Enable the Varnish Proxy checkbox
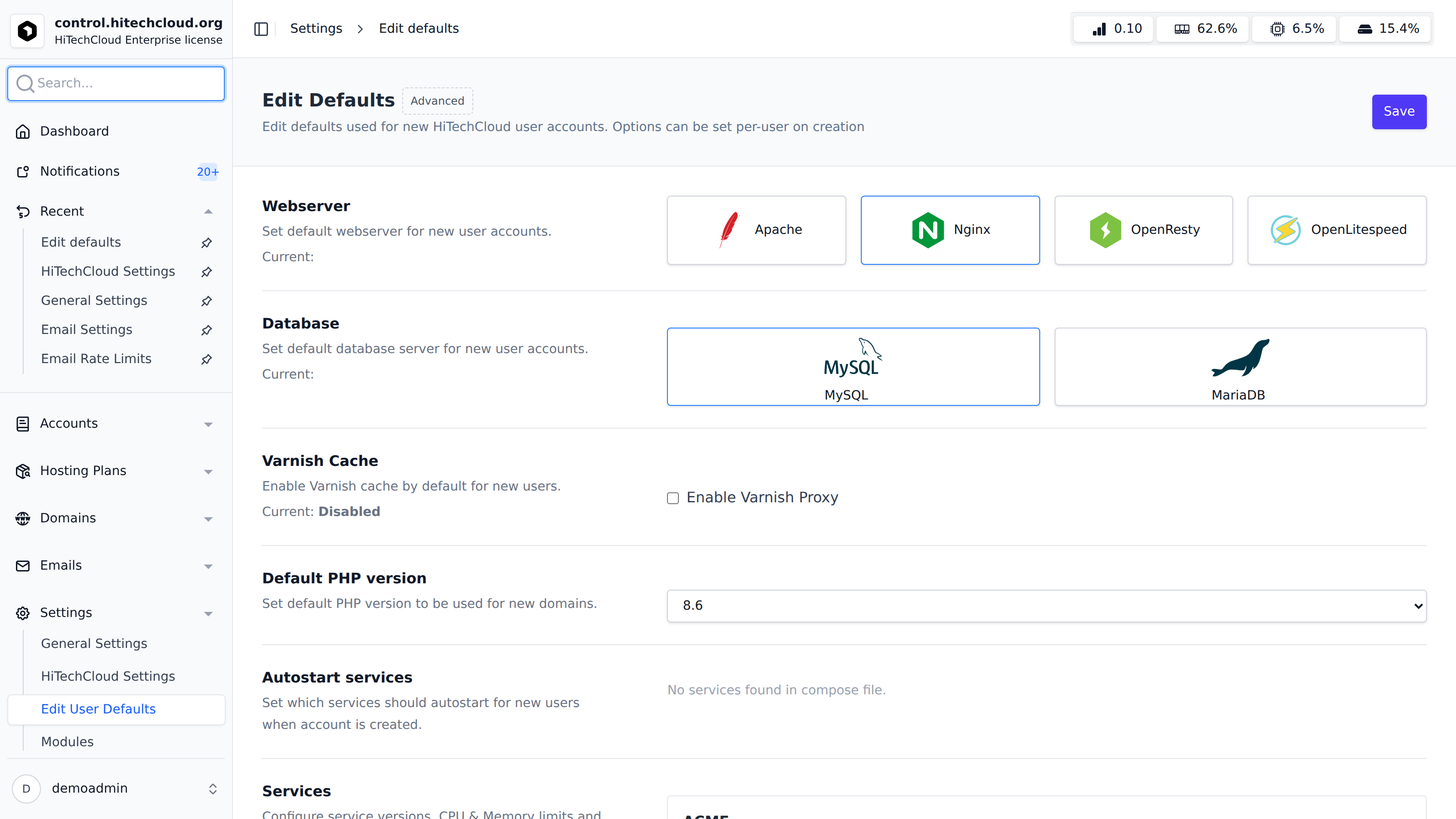 tap(672, 498)
